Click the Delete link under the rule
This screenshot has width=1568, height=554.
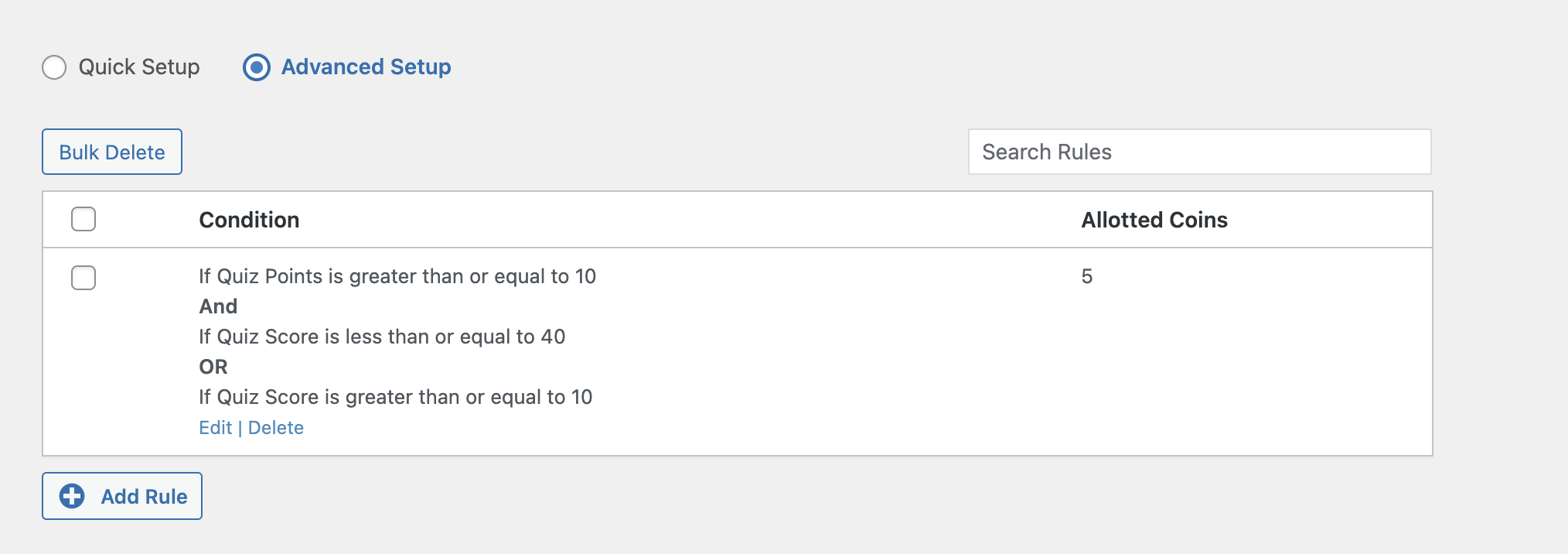coord(276,428)
